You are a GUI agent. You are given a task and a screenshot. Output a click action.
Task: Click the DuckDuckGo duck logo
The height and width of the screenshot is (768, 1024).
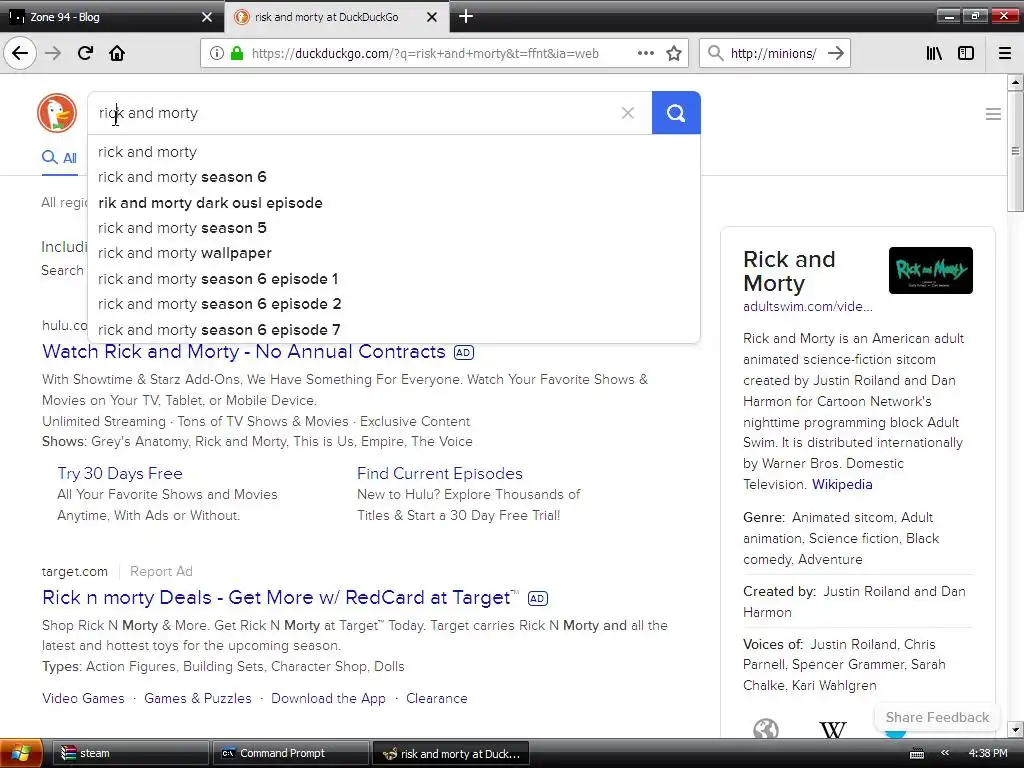(x=57, y=113)
